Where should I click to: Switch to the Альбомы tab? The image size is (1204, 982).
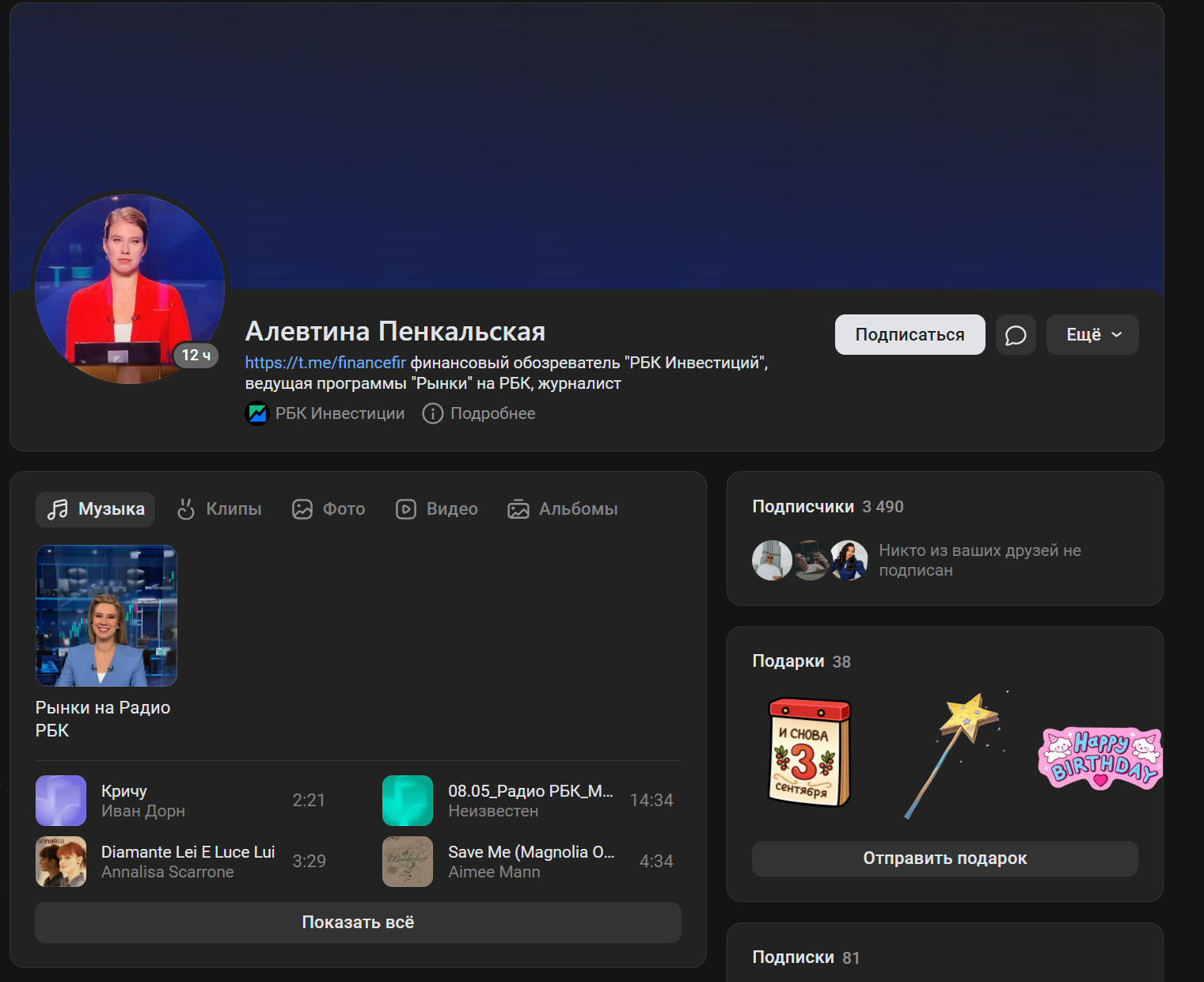[563, 509]
